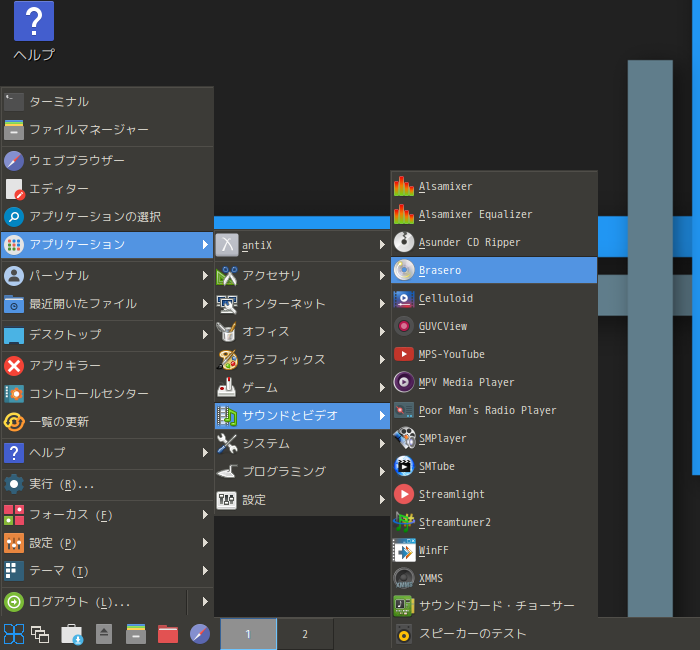The height and width of the screenshot is (650, 700).
Task: Click the MPS-YouTube red play icon
Action: (404, 354)
